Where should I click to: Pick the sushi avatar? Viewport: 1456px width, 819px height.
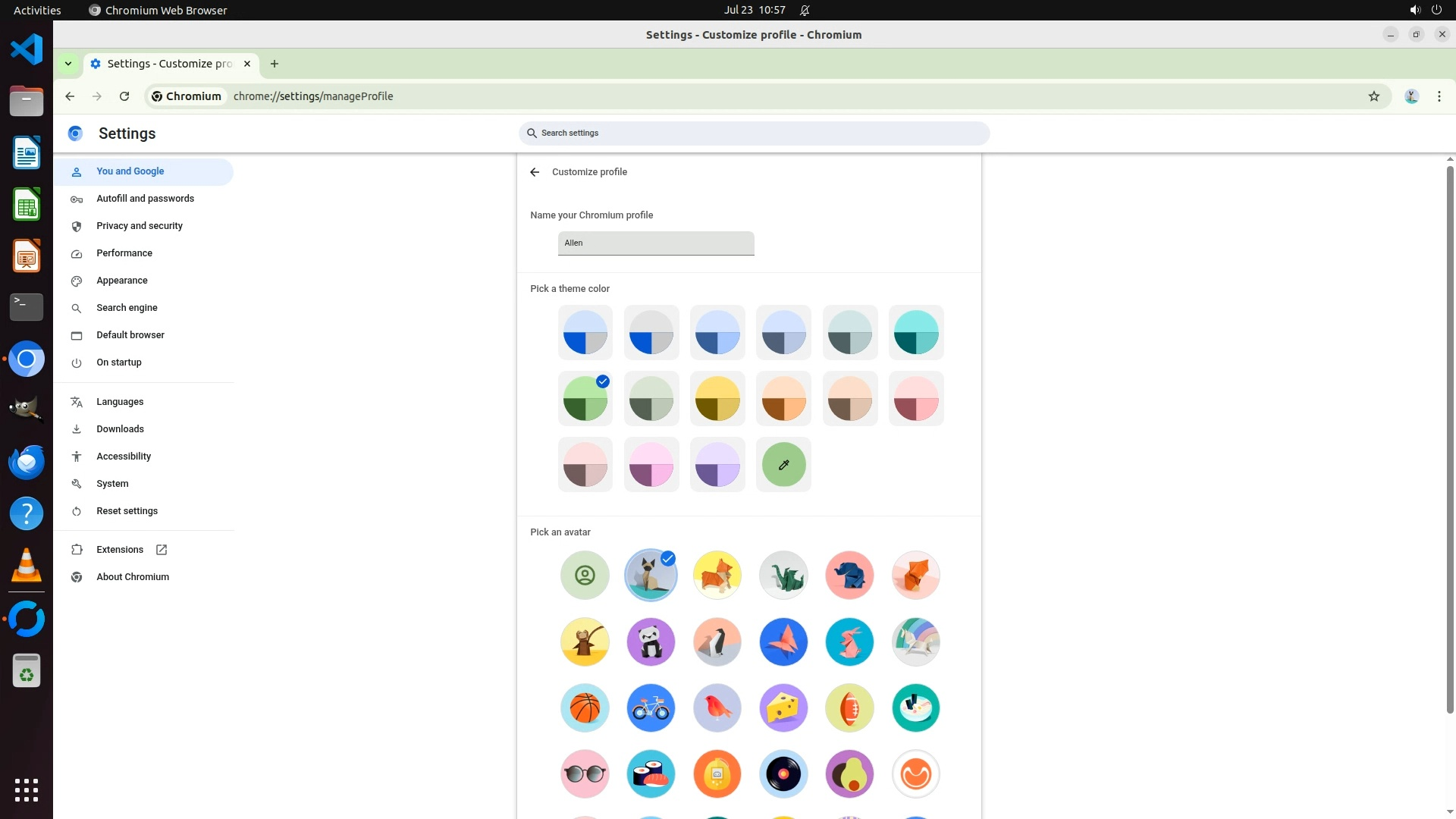(x=651, y=773)
